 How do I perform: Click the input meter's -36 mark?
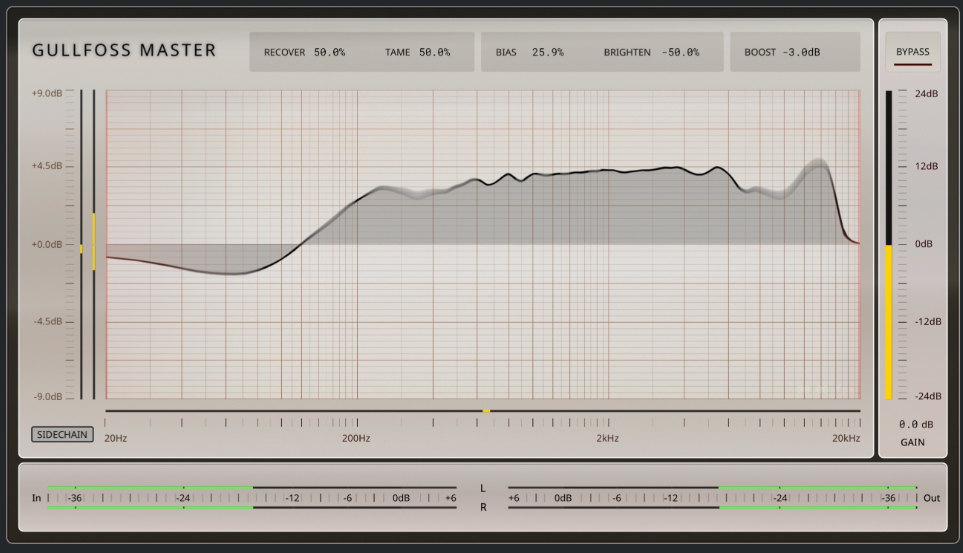tap(75, 498)
